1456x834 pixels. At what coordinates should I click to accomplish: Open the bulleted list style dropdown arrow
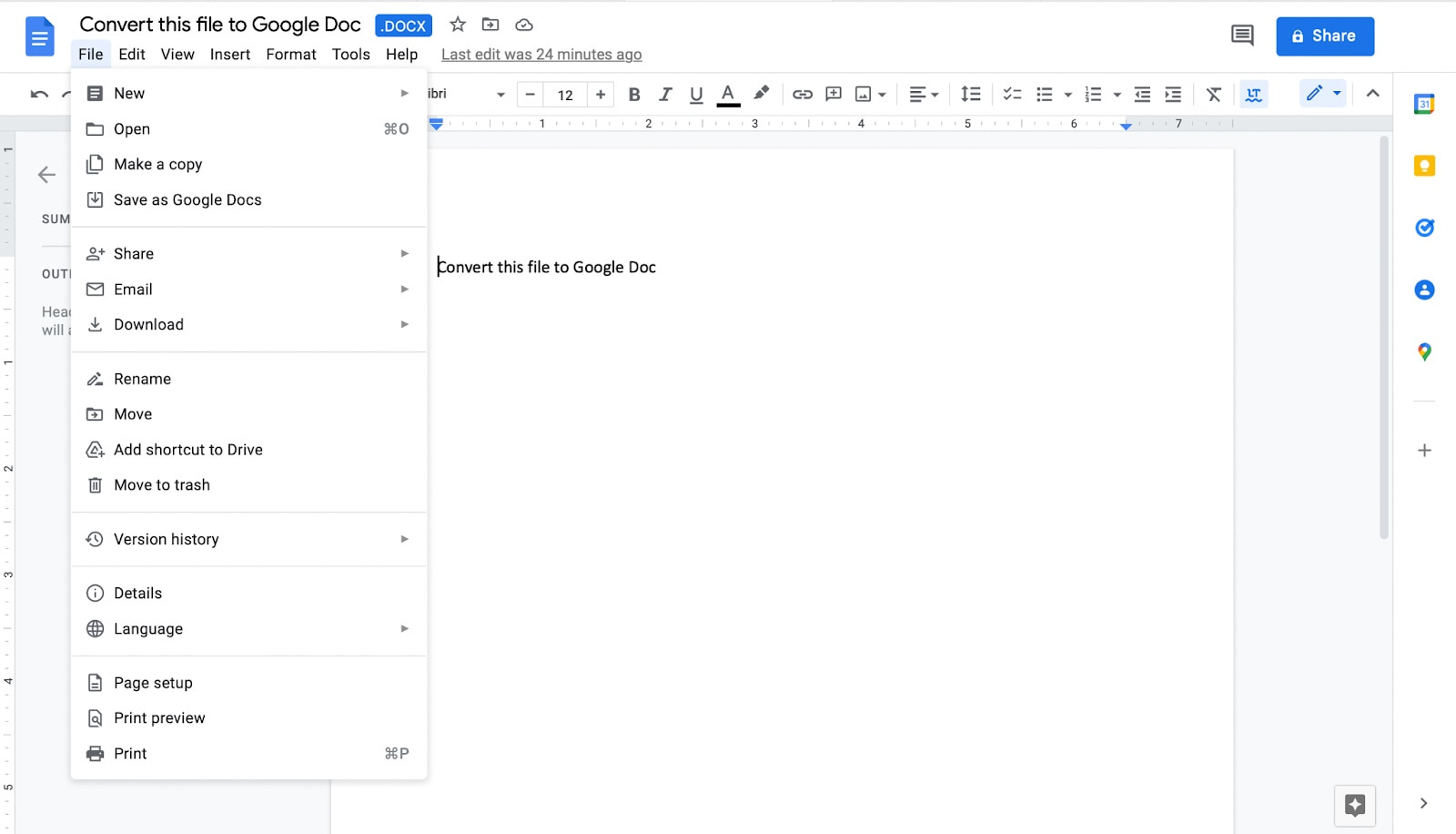coord(1067,95)
